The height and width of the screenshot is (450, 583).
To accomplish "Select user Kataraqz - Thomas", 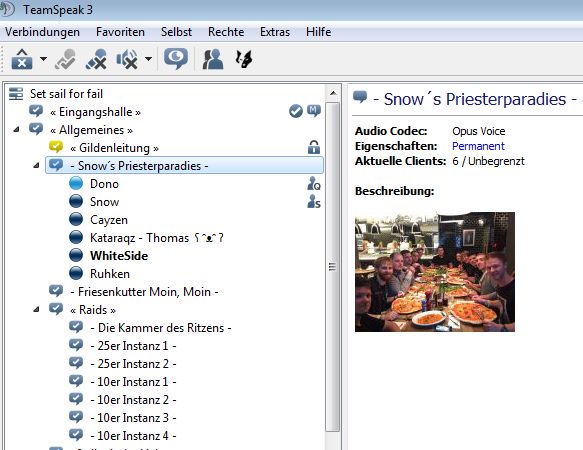I will 157,238.
